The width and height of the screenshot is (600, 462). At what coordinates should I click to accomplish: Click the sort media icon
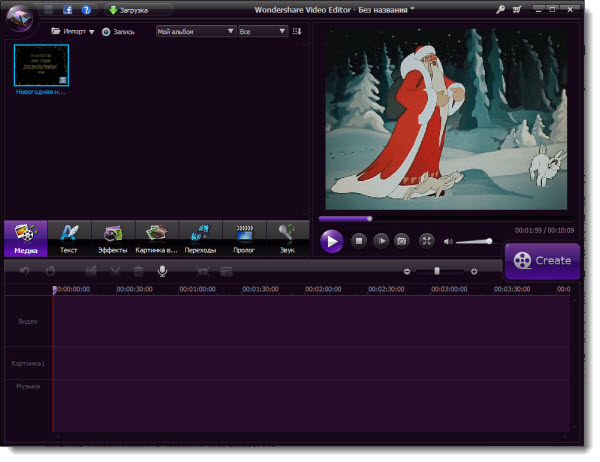click(297, 31)
